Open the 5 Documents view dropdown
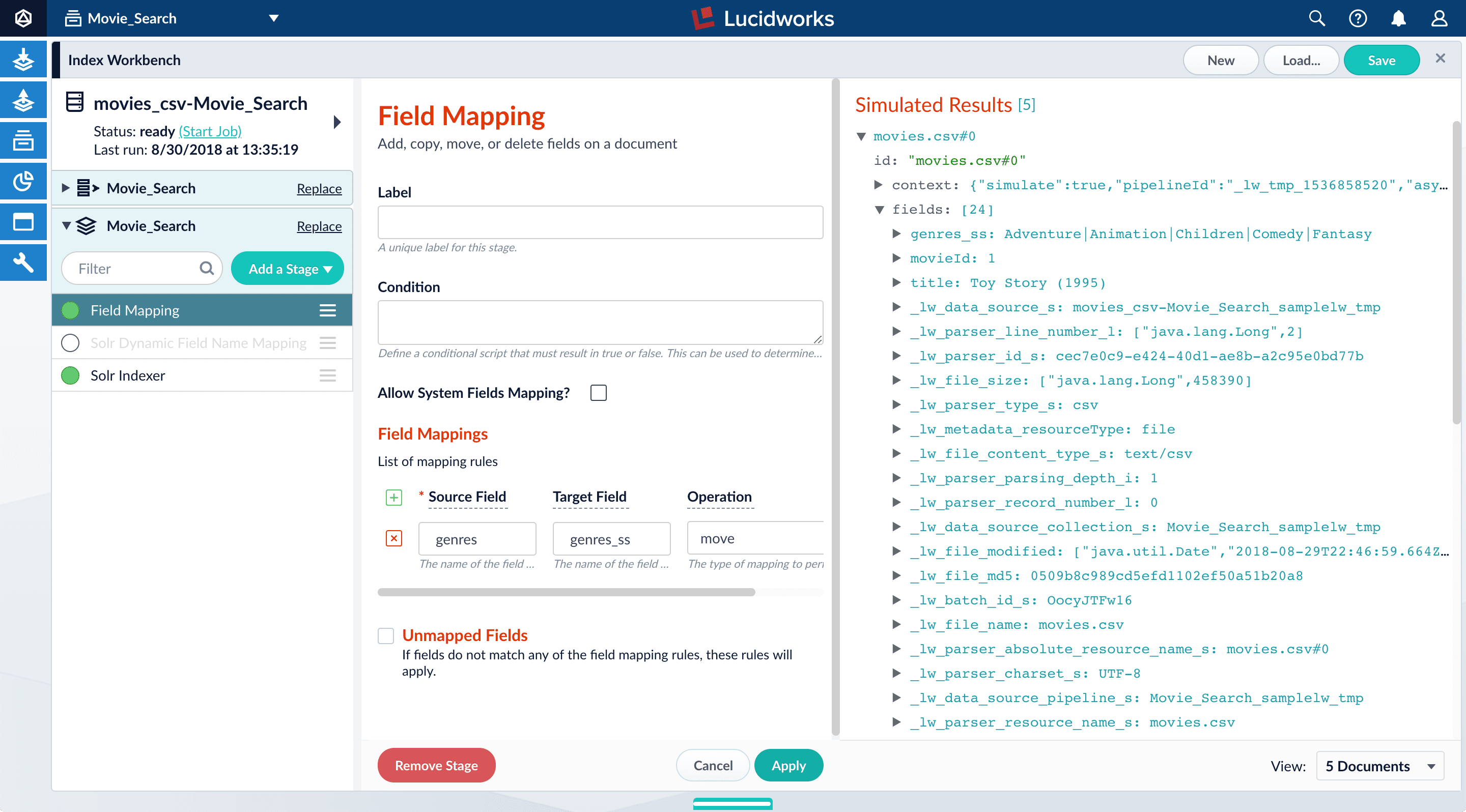The width and height of the screenshot is (1466, 812). pos(1379,766)
